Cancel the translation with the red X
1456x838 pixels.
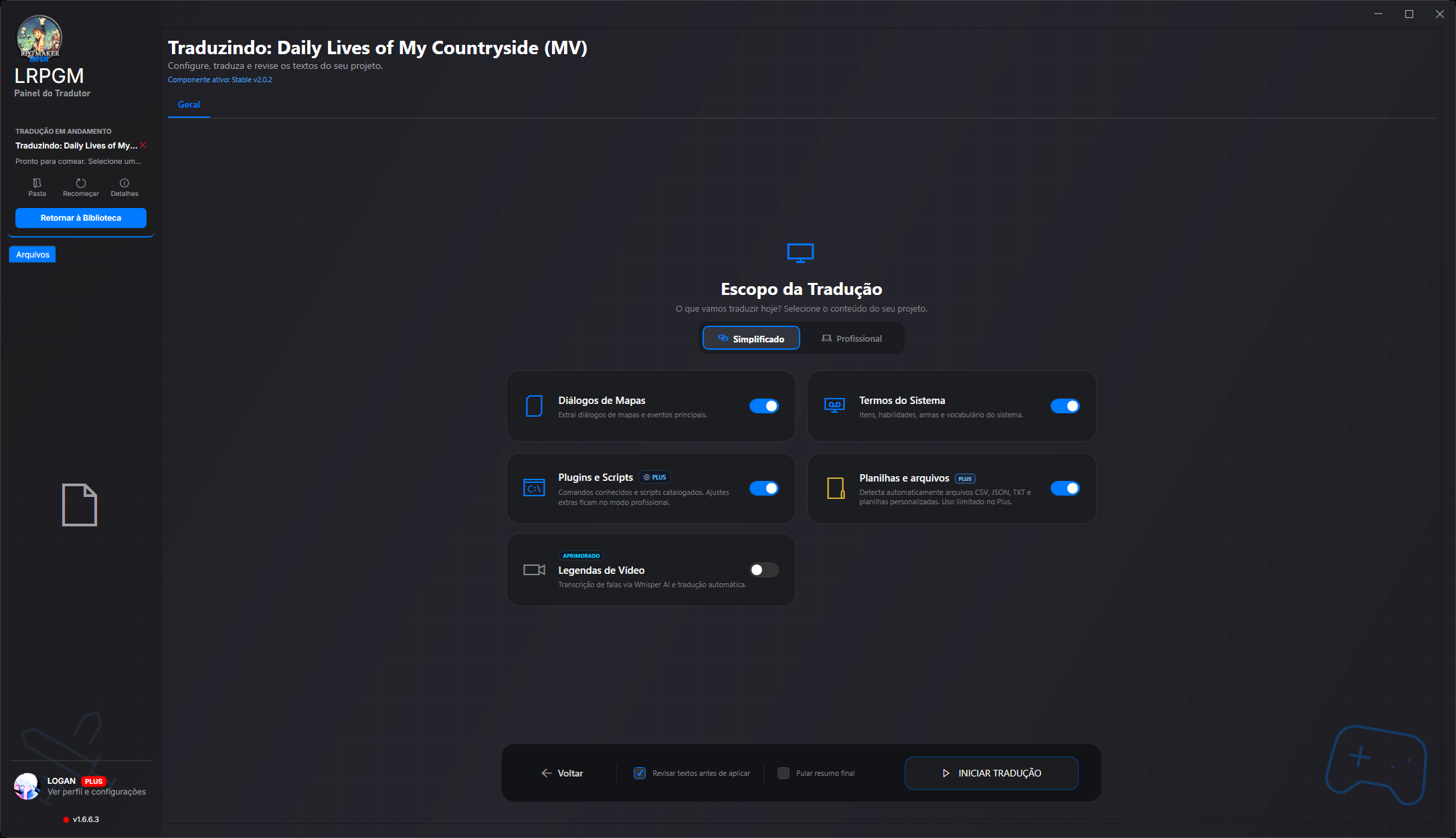pyautogui.click(x=143, y=145)
